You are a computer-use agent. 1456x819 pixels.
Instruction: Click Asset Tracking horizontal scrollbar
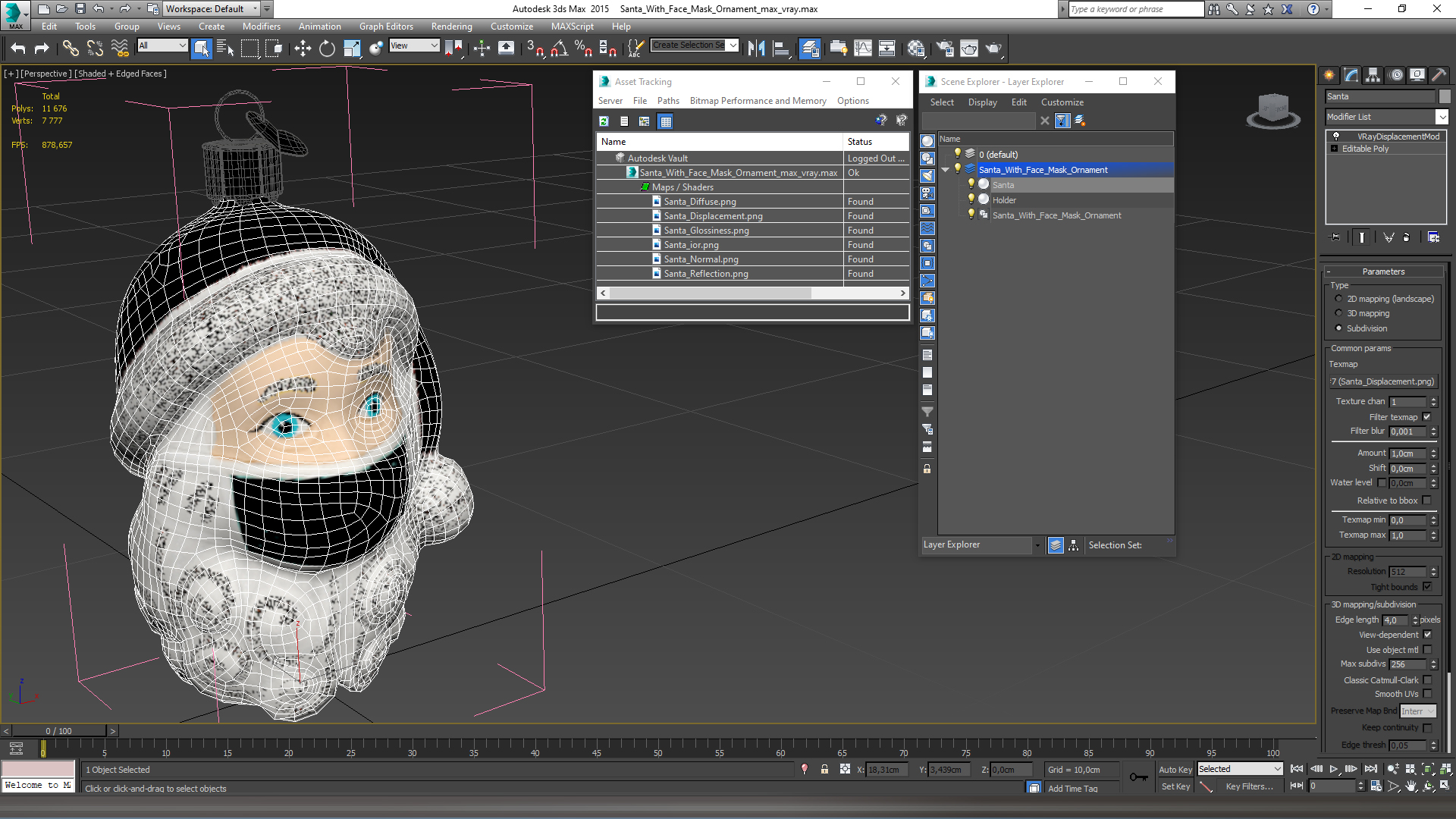pos(711,293)
